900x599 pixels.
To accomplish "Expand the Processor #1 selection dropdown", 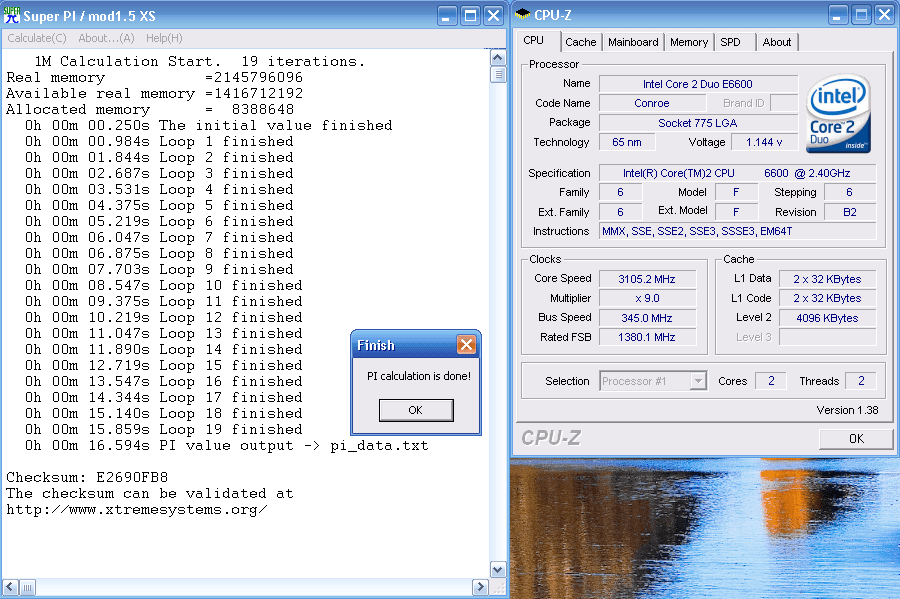I will tap(698, 381).
